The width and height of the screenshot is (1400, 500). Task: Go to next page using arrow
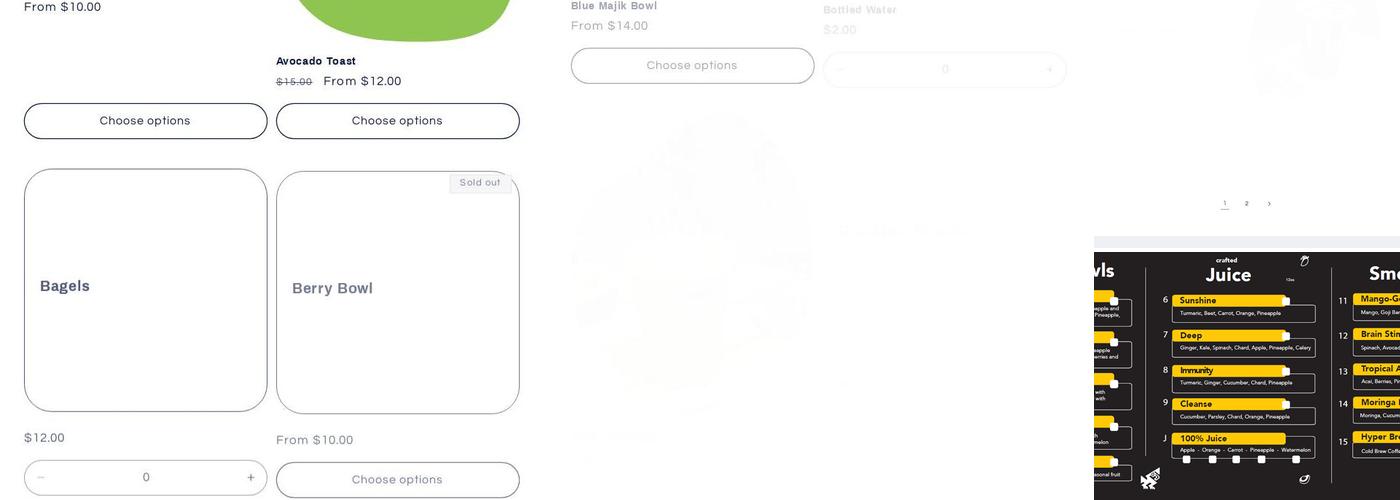(1269, 204)
